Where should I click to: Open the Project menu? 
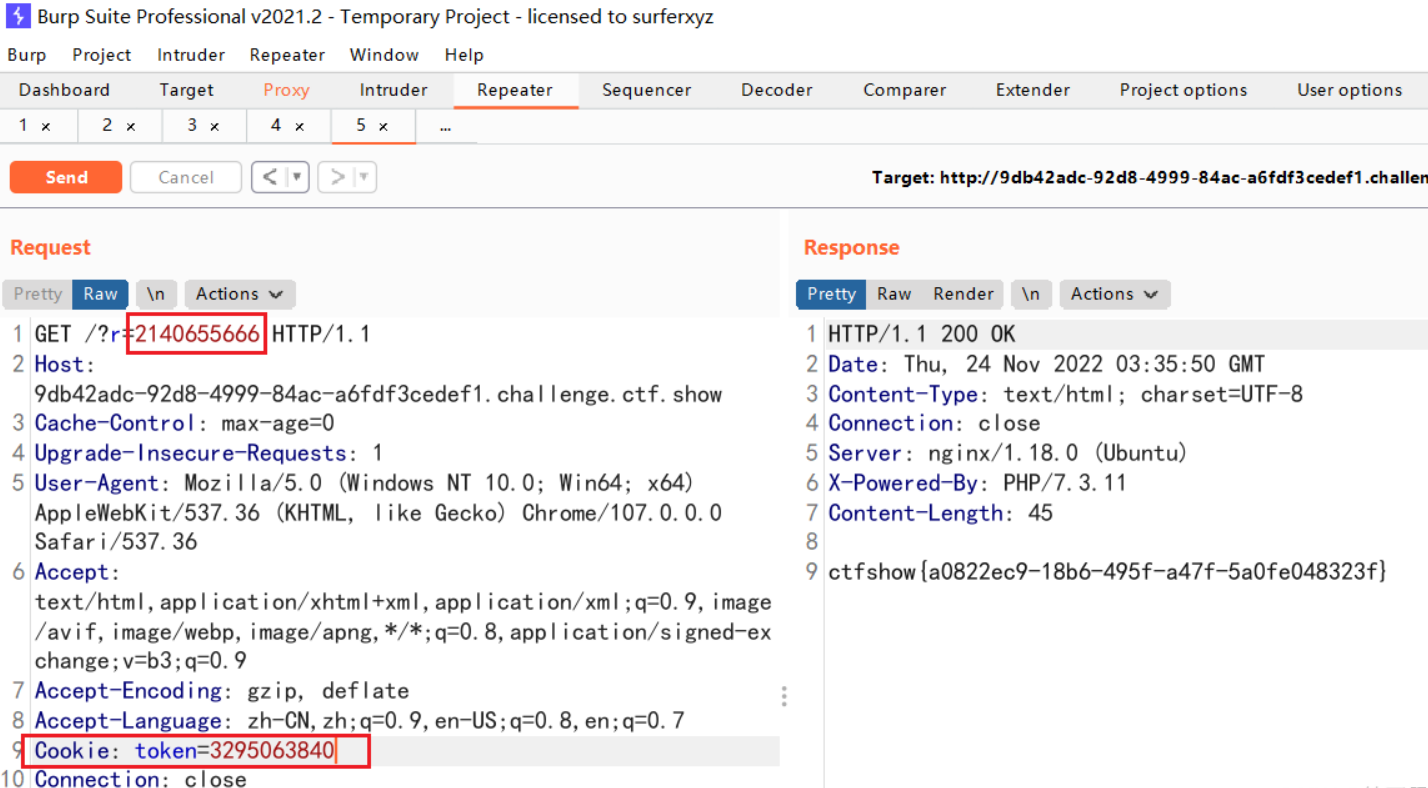point(101,55)
